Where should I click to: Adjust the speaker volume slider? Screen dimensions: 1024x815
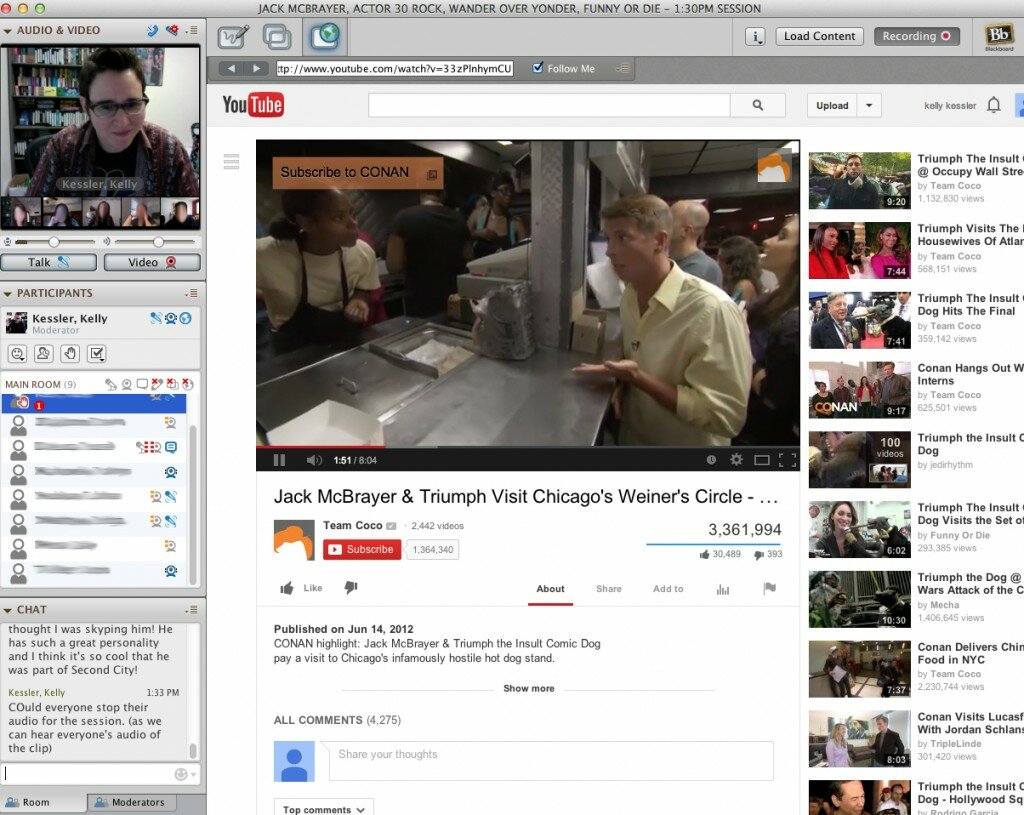[x=158, y=242]
